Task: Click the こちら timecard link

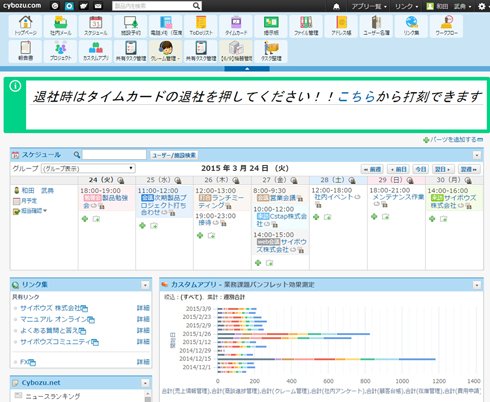Action: pyautogui.click(x=357, y=97)
